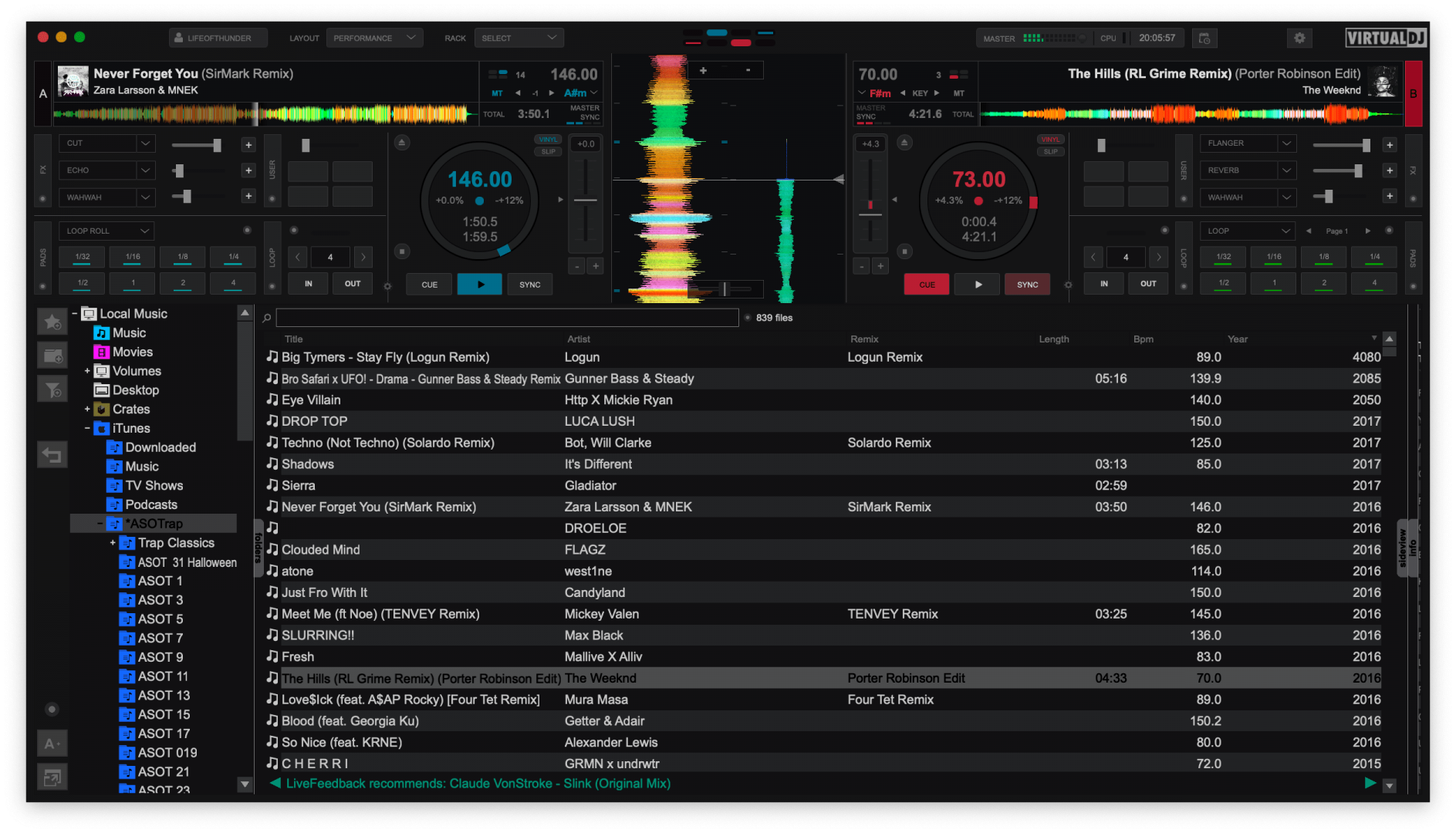Sort by Year column header
The height and width of the screenshot is (833, 1456).
[1238, 339]
